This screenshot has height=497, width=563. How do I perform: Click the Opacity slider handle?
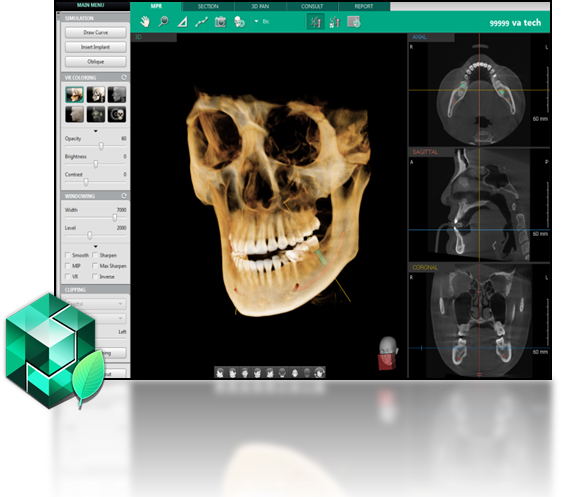(x=101, y=146)
